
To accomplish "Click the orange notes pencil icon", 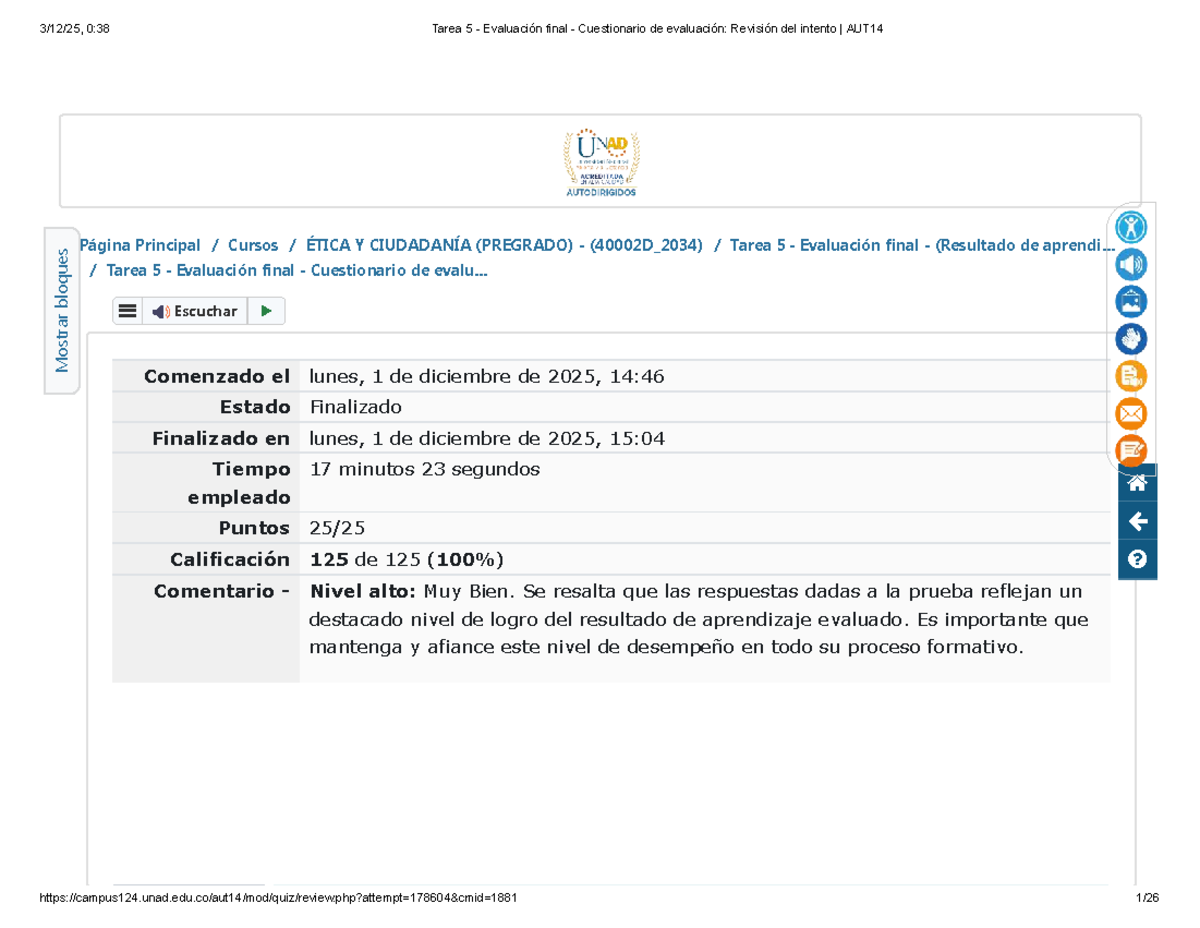I will coord(1132,450).
